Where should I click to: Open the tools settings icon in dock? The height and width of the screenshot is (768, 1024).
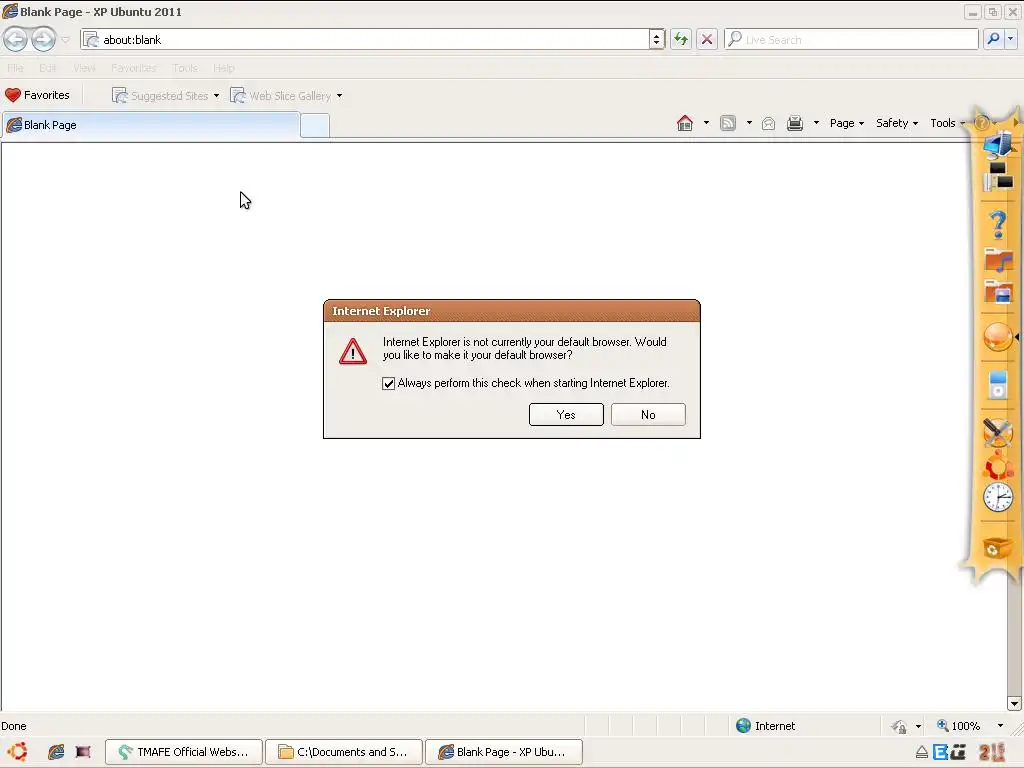997,432
